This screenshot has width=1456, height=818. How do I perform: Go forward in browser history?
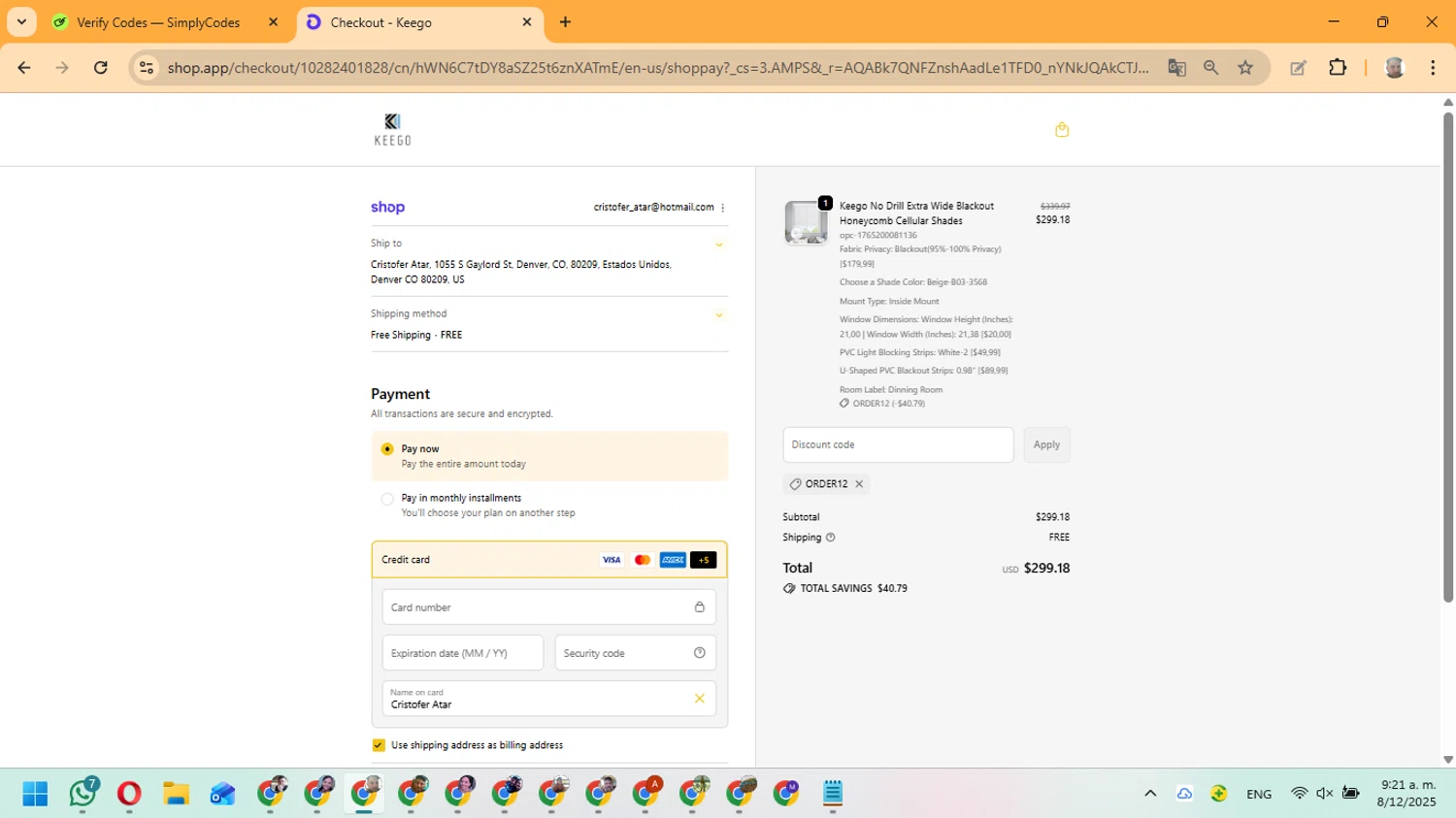62,68
